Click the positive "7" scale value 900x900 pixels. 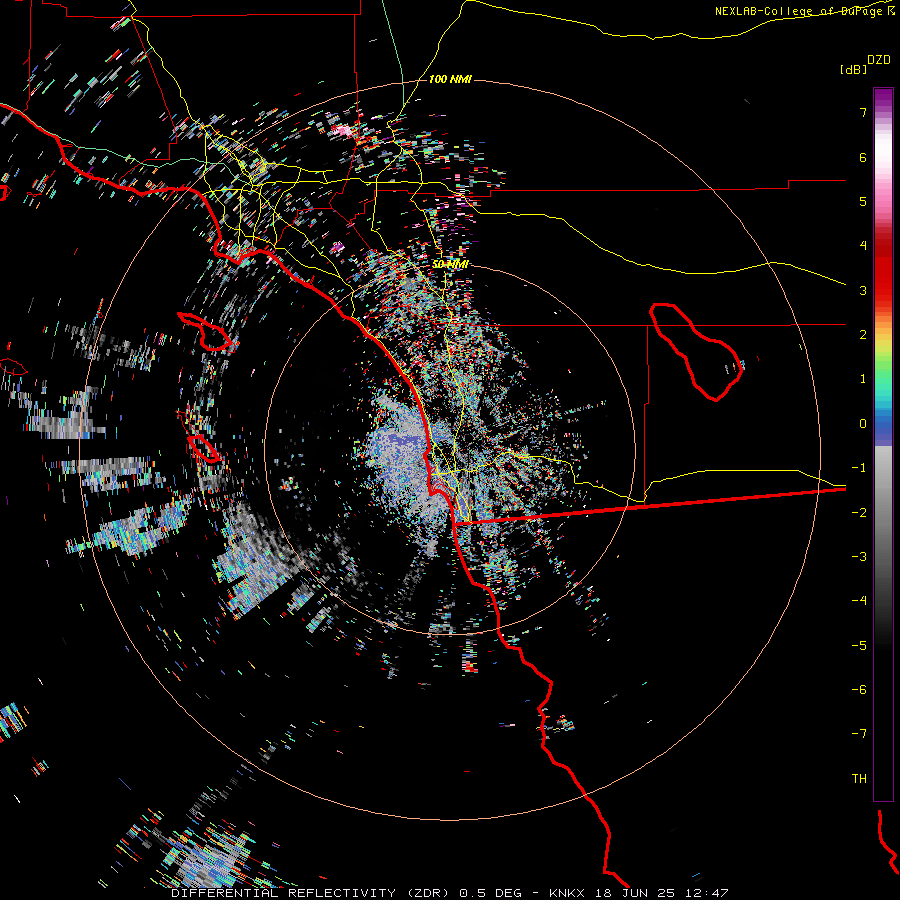click(x=863, y=112)
